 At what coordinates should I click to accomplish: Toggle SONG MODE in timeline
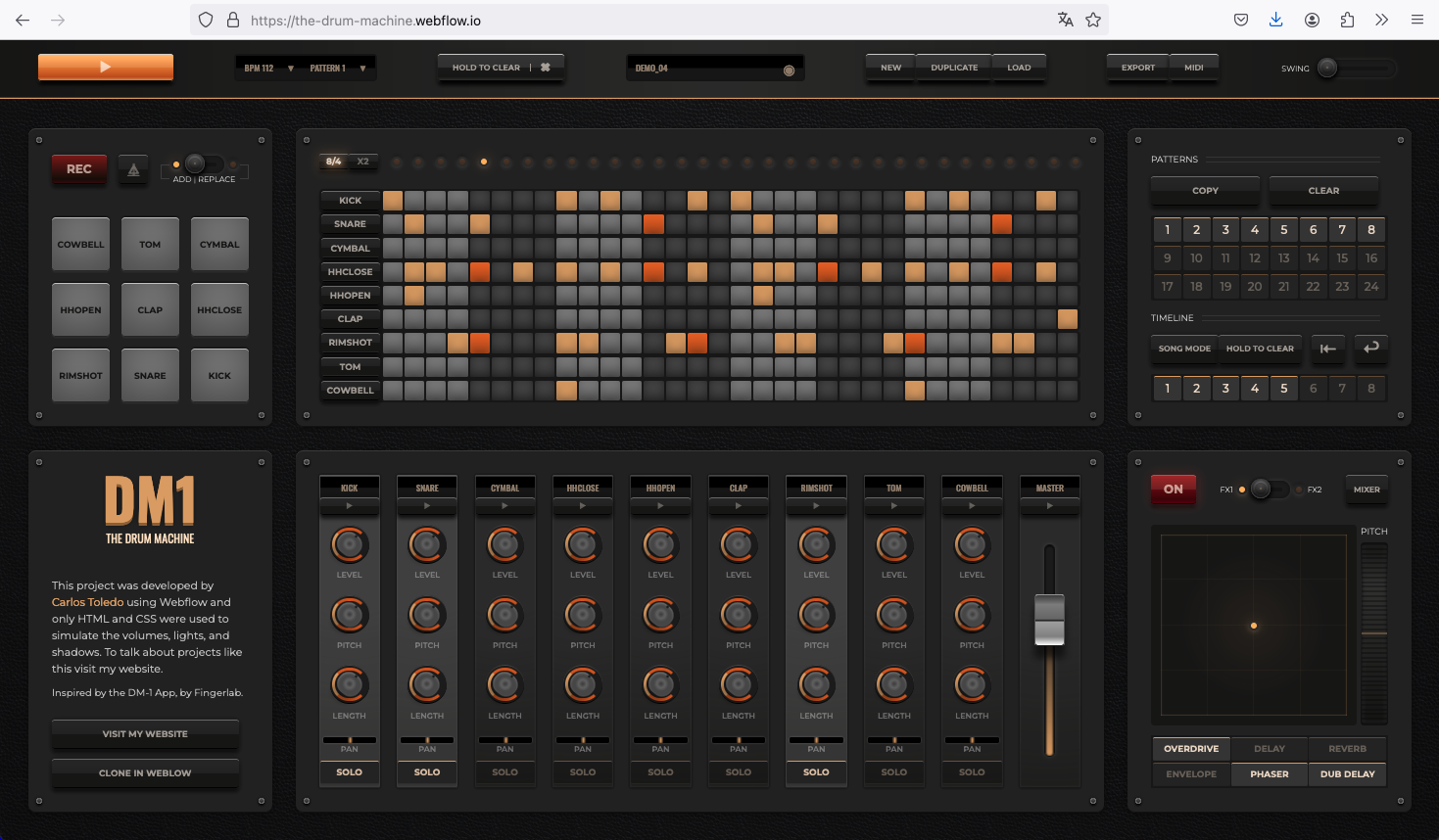tap(1184, 349)
